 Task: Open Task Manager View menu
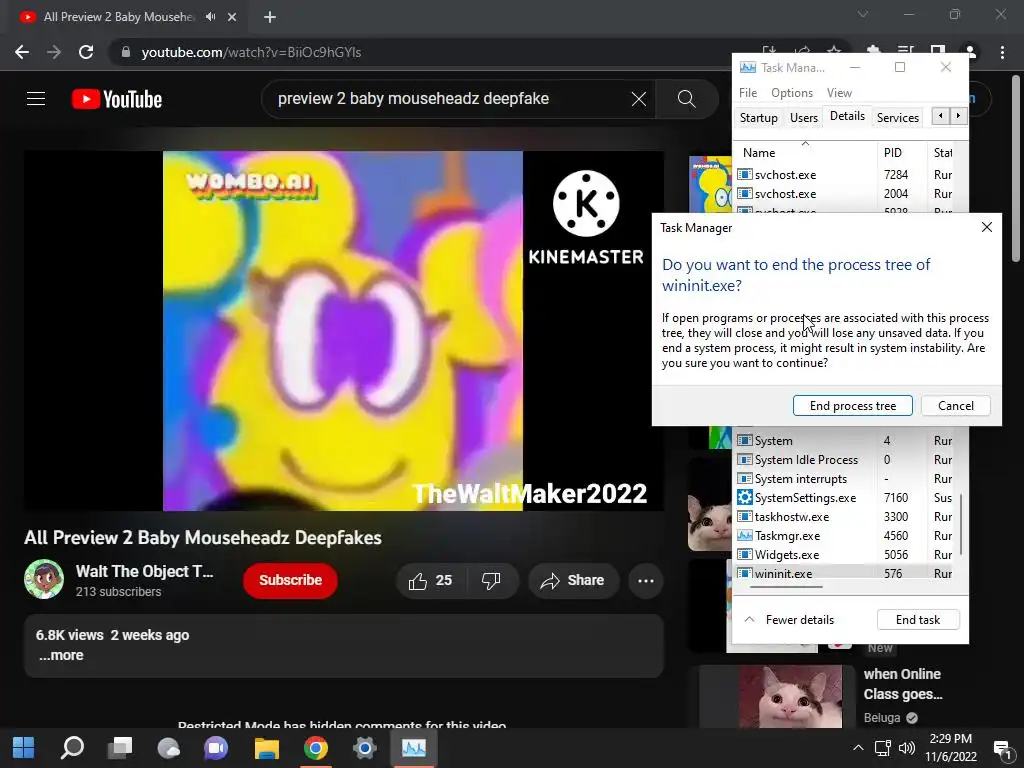point(839,93)
